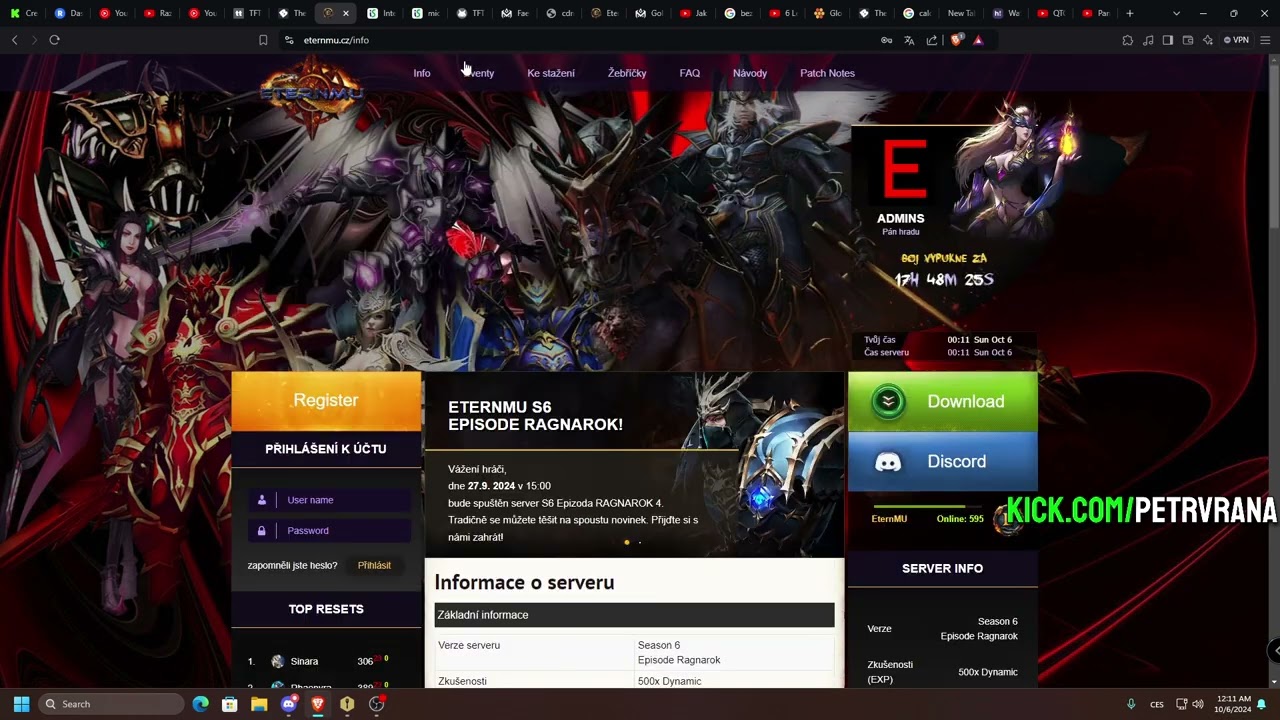This screenshot has width=1280, height=720.
Task: Toggle the Brave VPN button
Action: [x=1237, y=40]
